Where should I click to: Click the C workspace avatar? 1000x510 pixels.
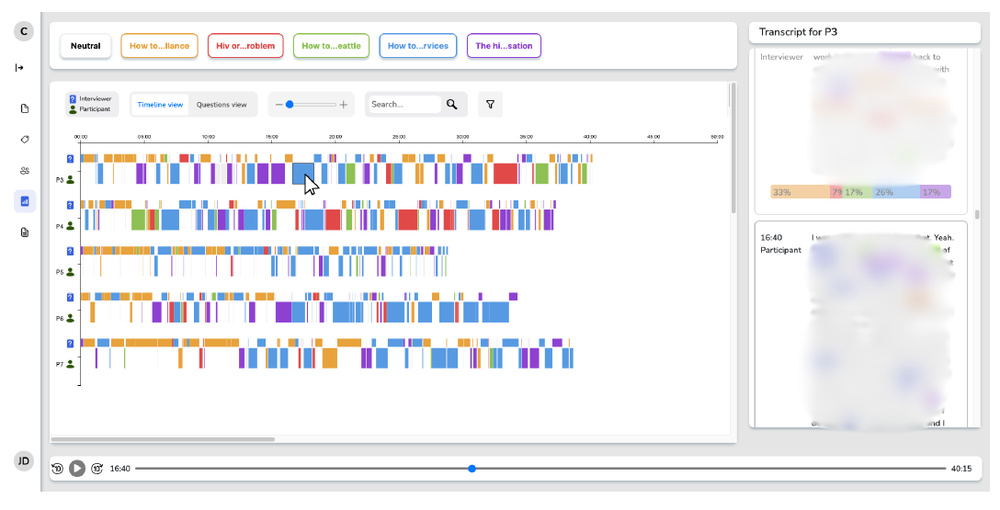tap(24, 31)
